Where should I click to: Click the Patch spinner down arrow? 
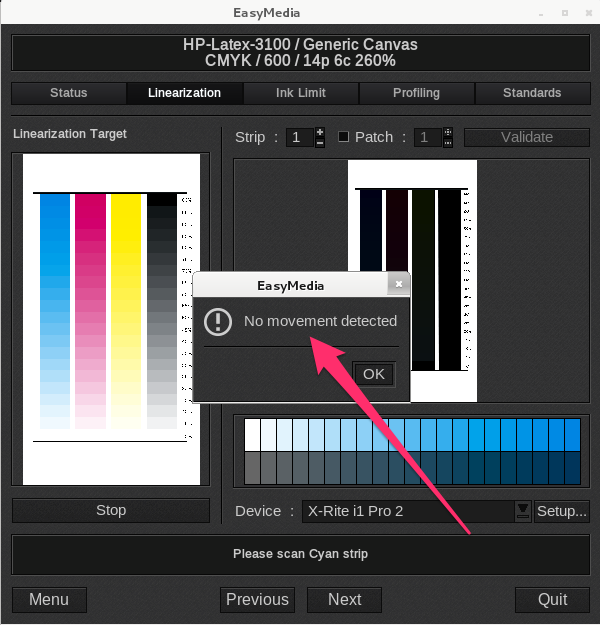click(x=447, y=142)
